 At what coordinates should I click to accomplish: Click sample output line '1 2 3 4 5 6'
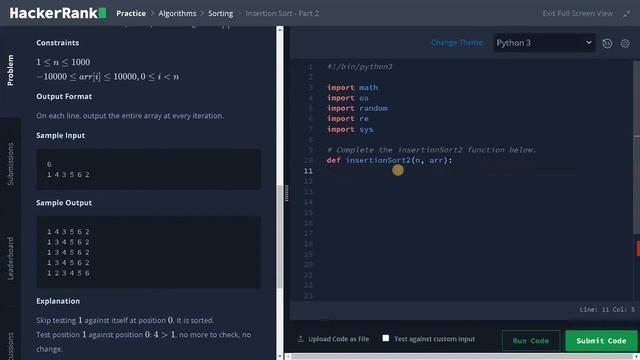(x=68, y=273)
